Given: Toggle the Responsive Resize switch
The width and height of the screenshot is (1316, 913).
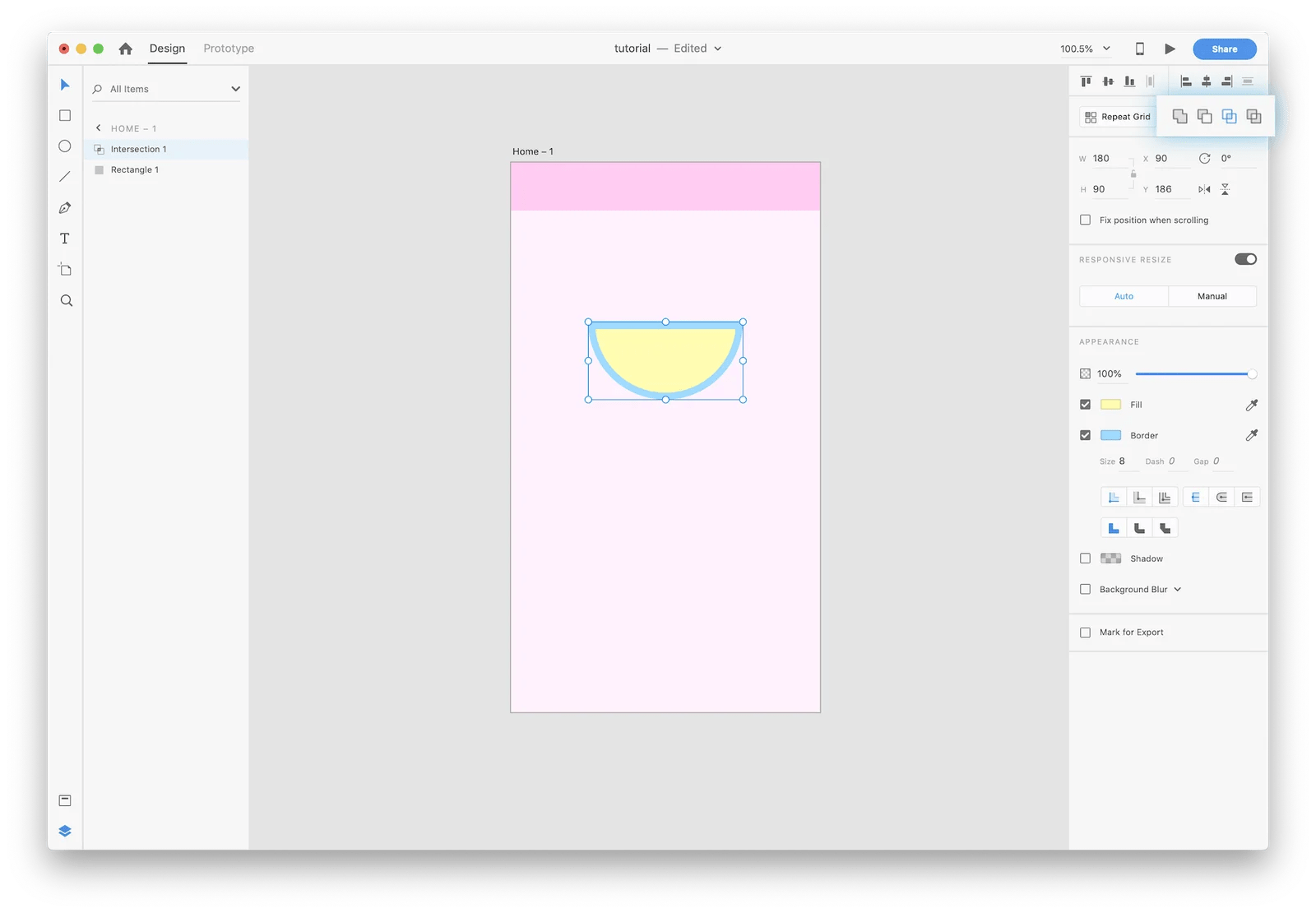Looking at the screenshot, I should (x=1245, y=259).
